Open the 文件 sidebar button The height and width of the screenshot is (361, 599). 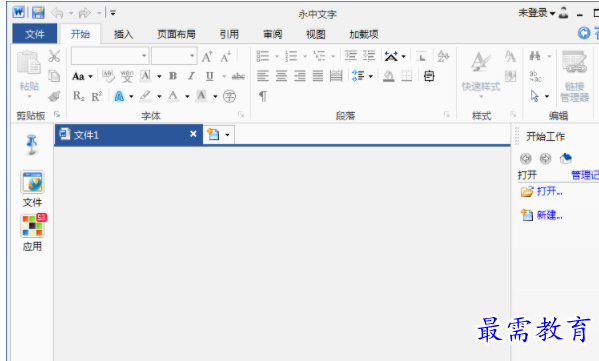32,189
